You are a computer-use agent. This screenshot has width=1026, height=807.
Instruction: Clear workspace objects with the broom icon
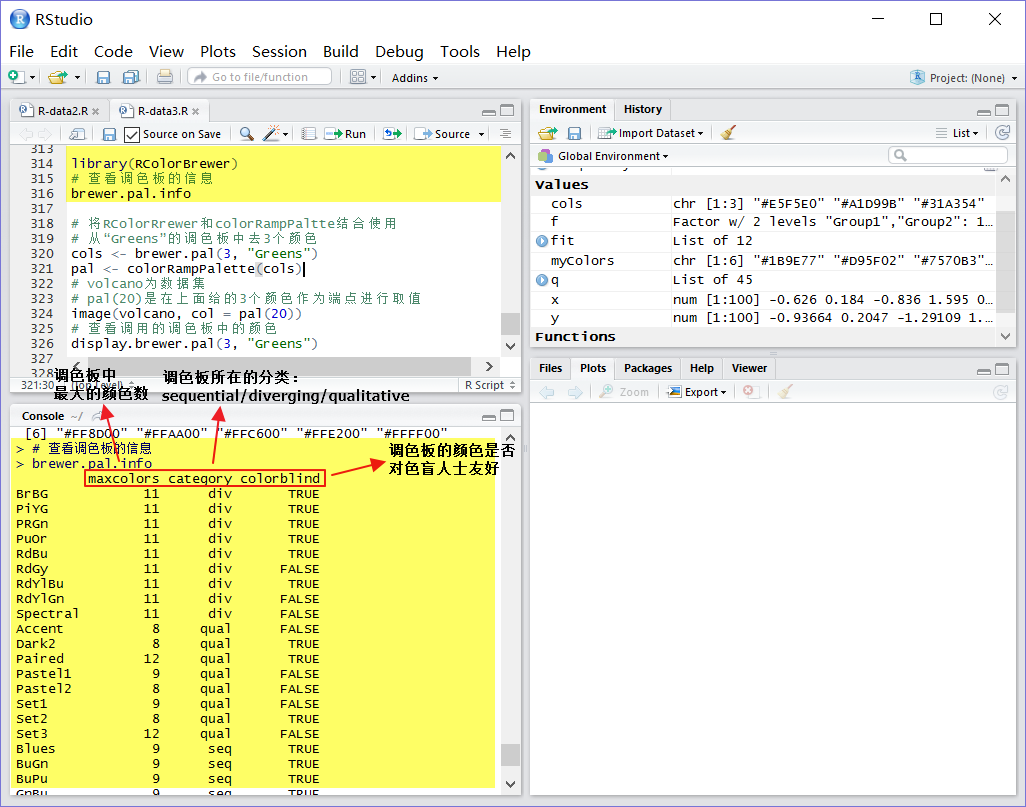(x=727, y=132)
